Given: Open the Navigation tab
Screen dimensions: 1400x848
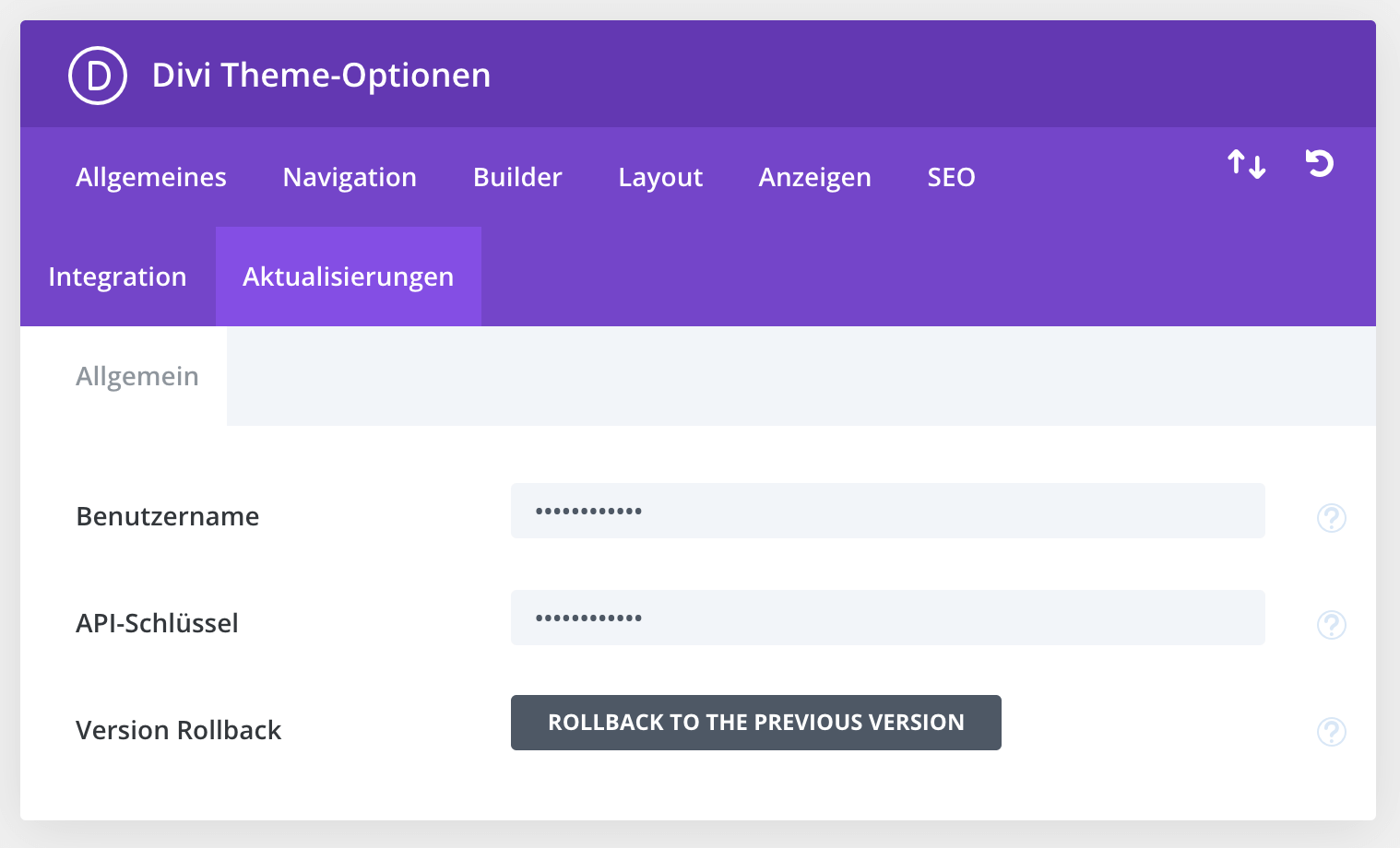Looking at the screenshot, I should click(350, 177).
